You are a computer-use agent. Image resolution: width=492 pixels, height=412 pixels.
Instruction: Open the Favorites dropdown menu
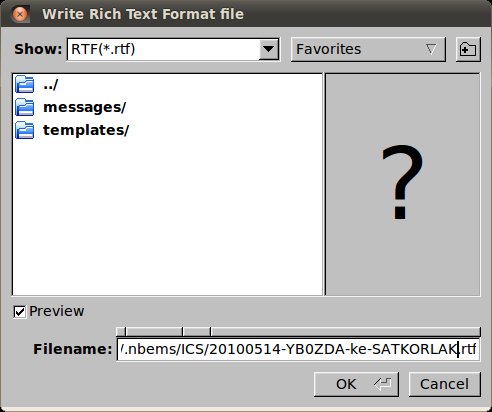pyautogui.click(x=368, y=49)
